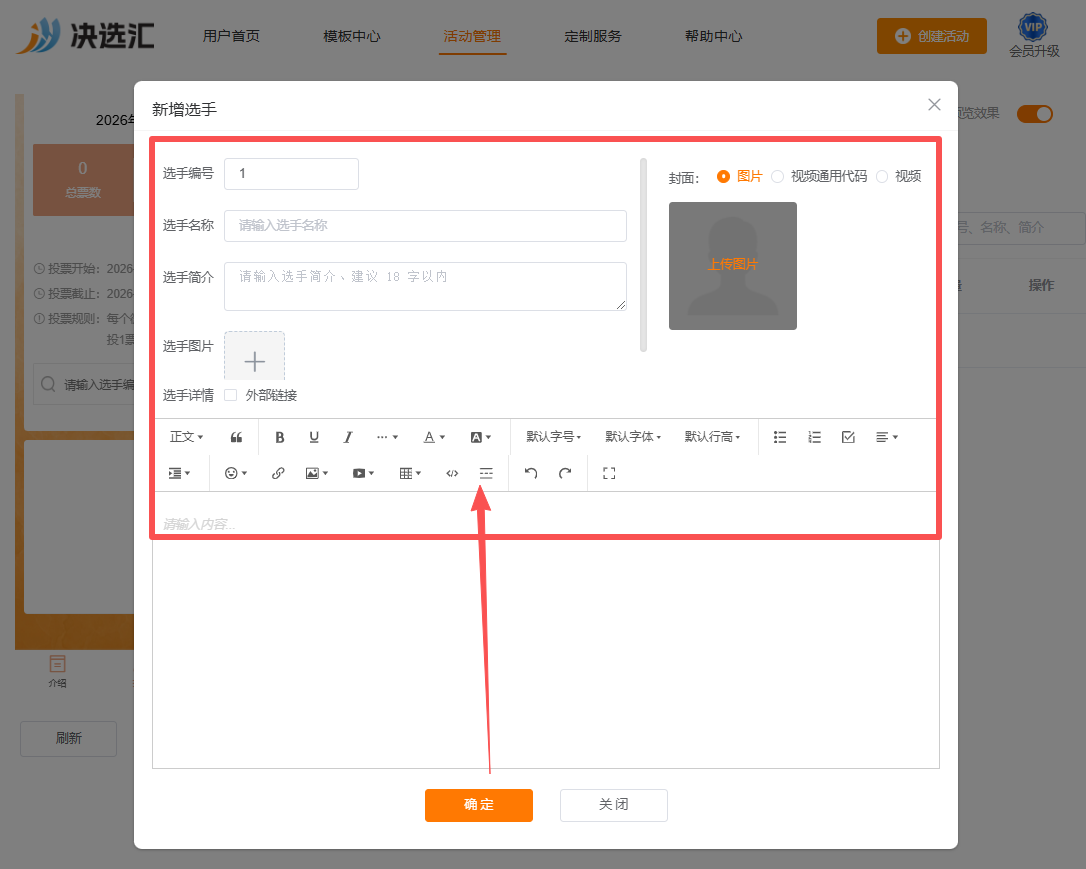The image size is (1086, 869).
Task: Switch editor to fullscreen mode
Action: click(609, 473)
